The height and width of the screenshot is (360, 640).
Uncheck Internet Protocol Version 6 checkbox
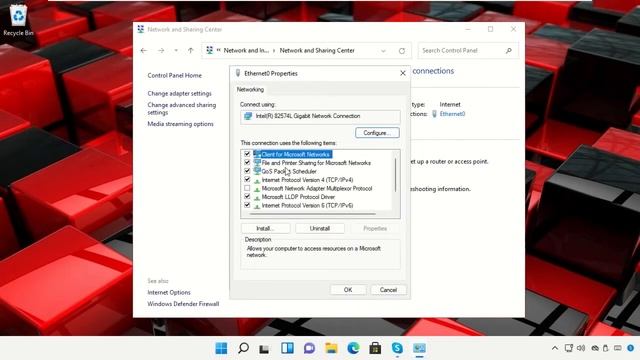pyautogui.click(x=247, y=205)
